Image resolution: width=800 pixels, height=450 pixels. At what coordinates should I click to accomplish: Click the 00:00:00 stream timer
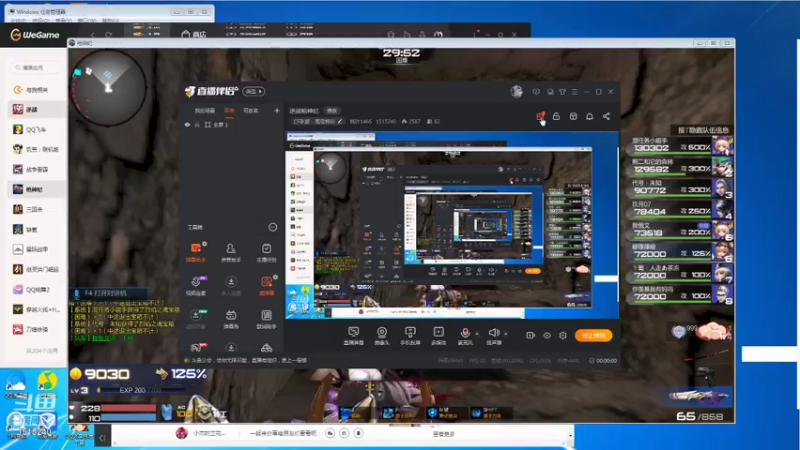click(603, 361)
